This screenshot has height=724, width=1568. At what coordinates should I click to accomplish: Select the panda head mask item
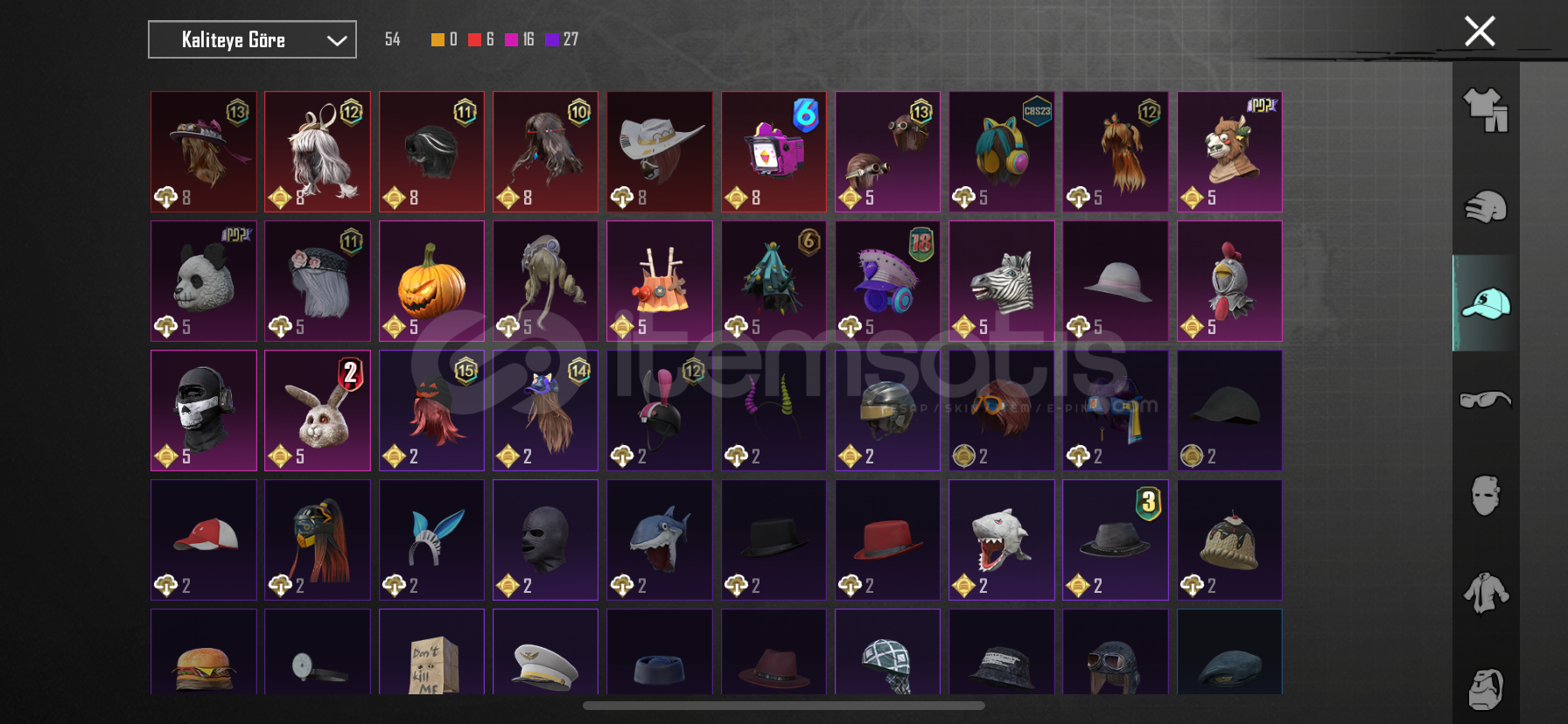(204, 281)
